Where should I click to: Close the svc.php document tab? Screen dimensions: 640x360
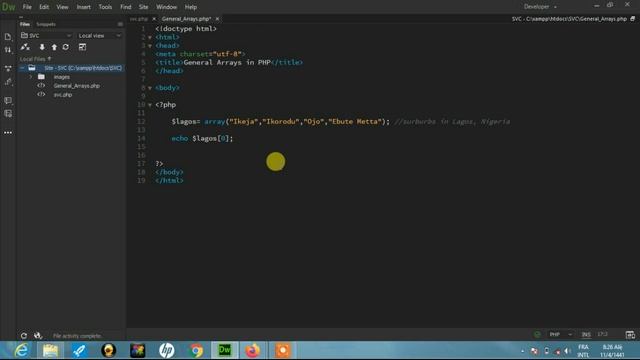click(154, 19)
